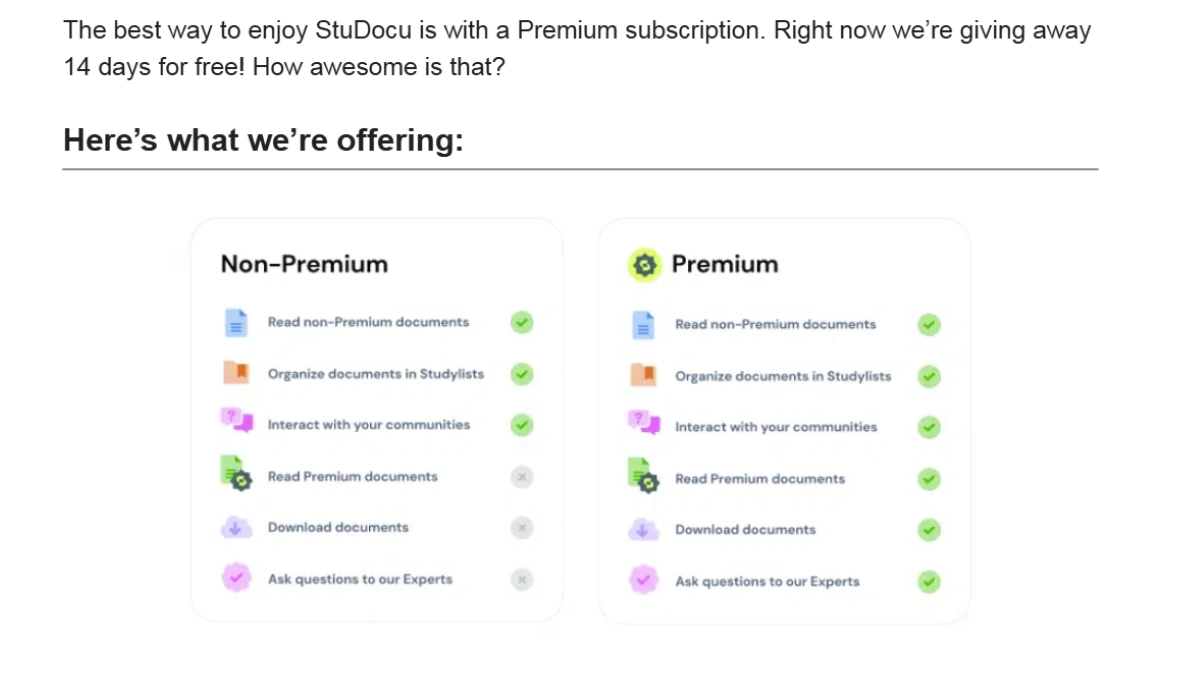Click download cloud icon in Non-Premium card
The width and height of the screenshot is (1200, 688).
[235, 528]
